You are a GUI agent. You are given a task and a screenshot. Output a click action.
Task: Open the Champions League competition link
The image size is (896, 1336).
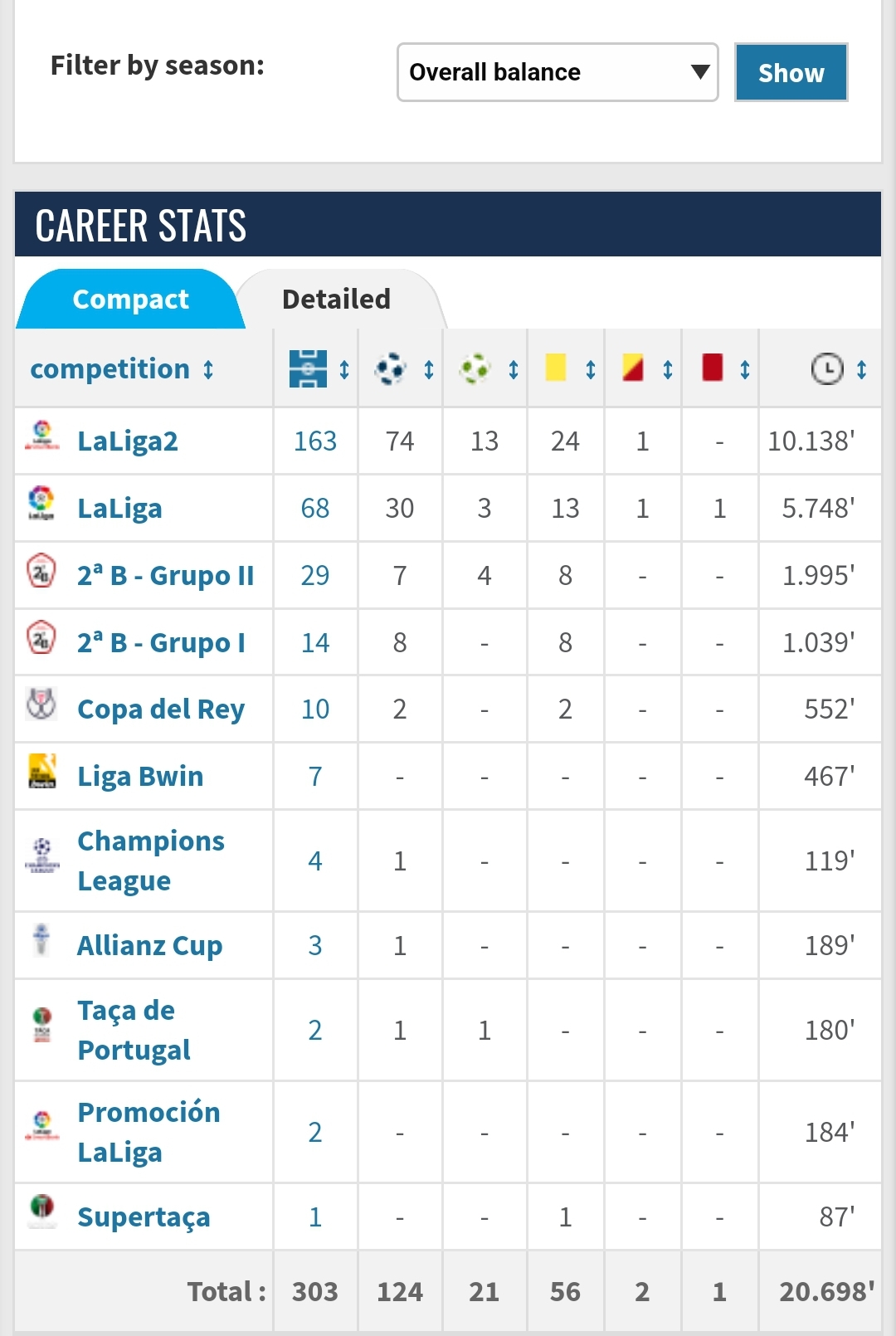pos(151,861)
